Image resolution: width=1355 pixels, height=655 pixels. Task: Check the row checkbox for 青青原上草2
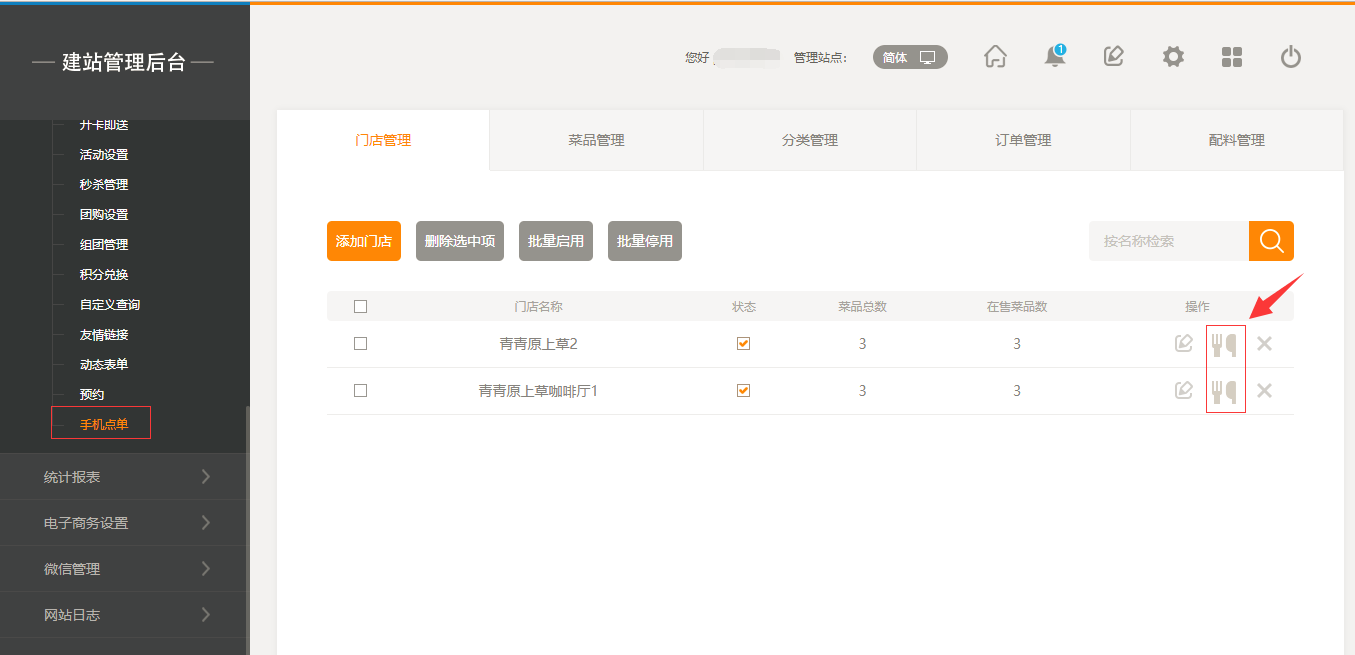pos(361,344)
